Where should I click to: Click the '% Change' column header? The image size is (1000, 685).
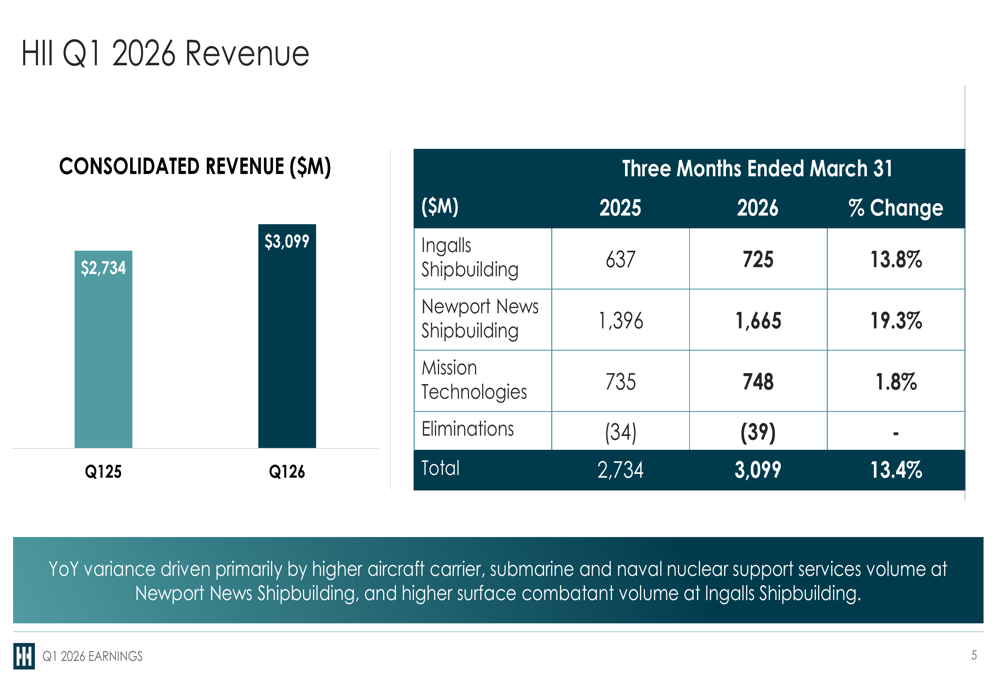click(x=896, y=208)
